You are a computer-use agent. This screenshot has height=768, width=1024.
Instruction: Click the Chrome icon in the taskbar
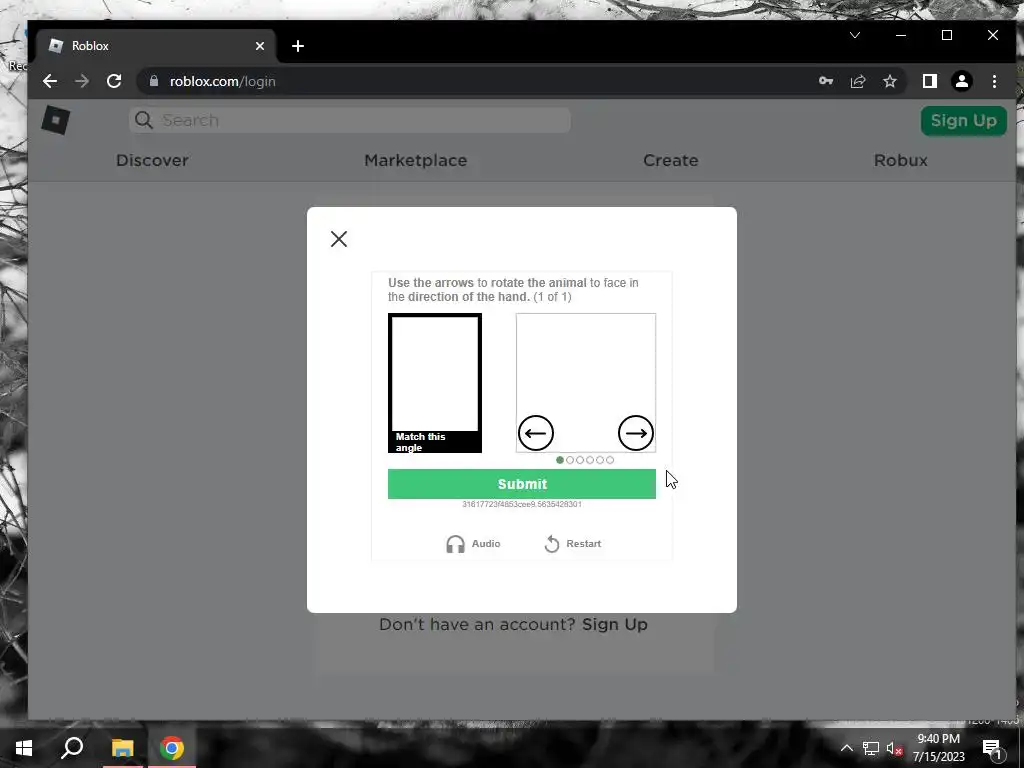point(172,748)
